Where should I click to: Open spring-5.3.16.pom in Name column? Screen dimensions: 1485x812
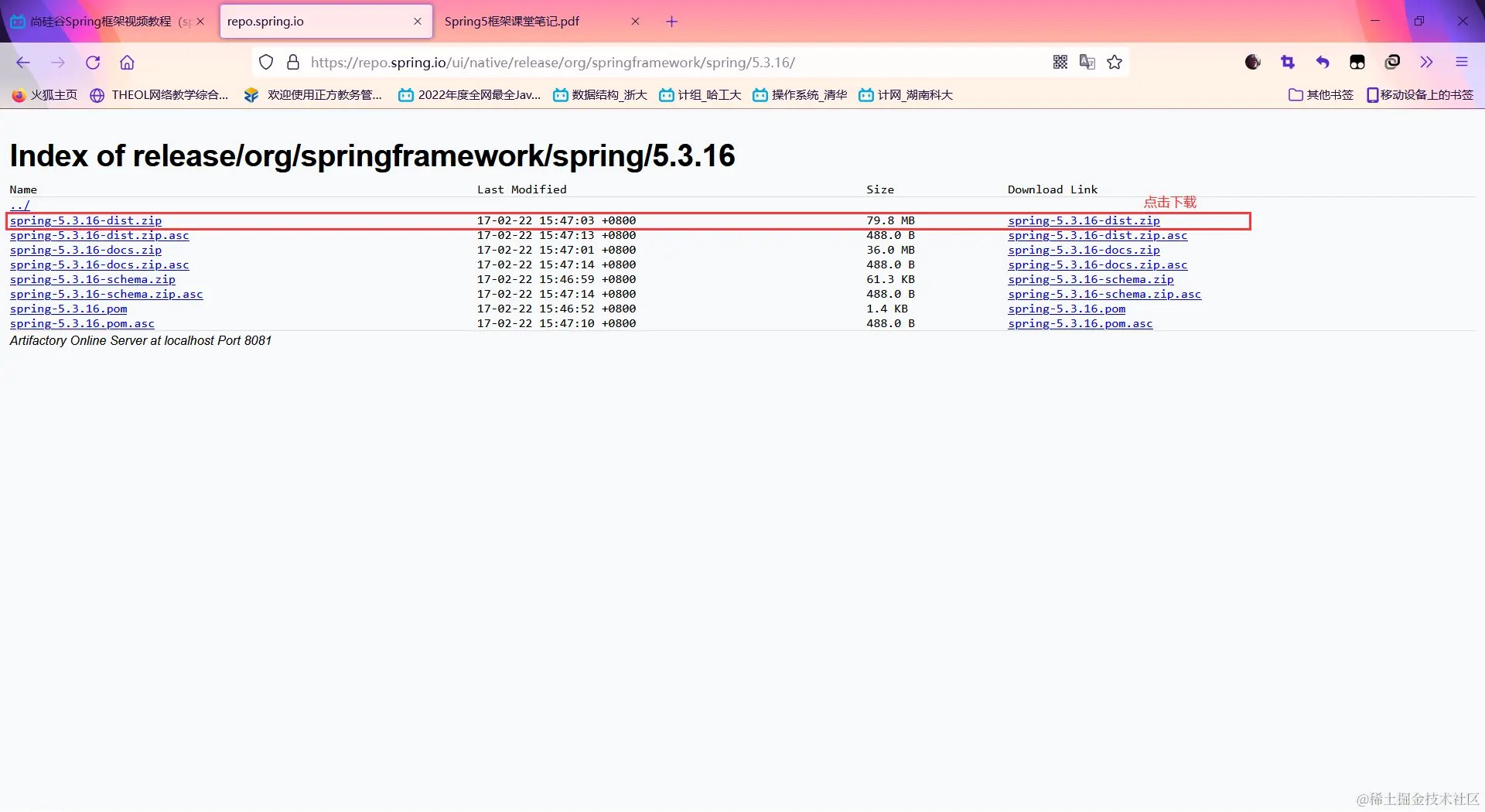[x=69, y=309]
